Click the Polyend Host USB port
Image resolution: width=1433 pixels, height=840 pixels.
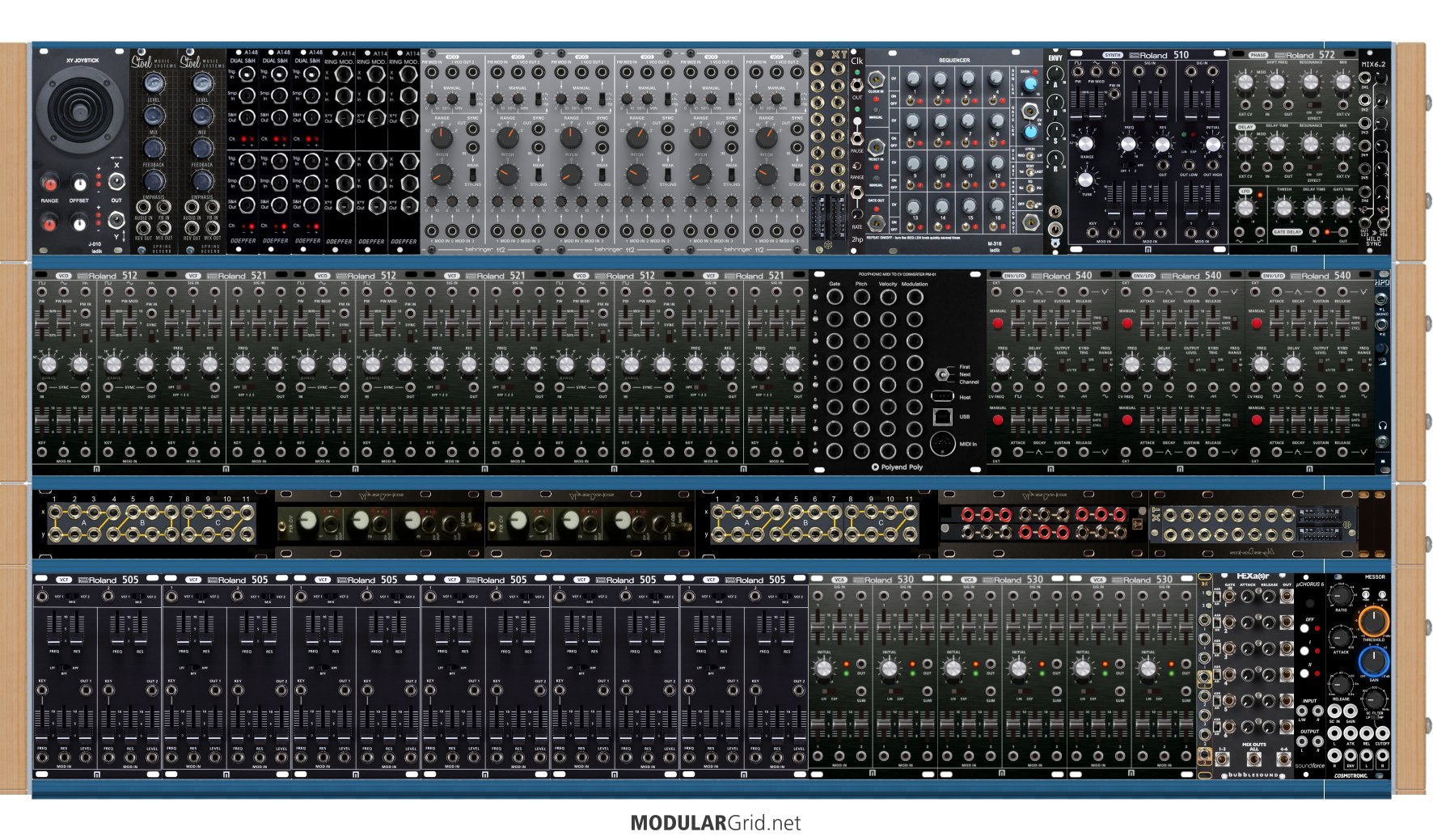tap(942, 396)
